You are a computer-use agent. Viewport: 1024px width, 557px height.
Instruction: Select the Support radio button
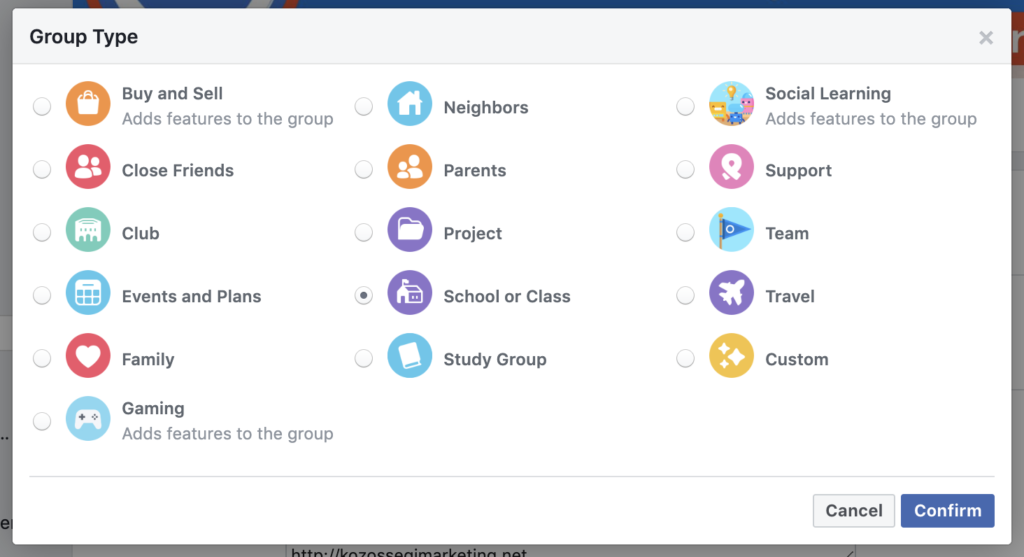tap(685, 169)
